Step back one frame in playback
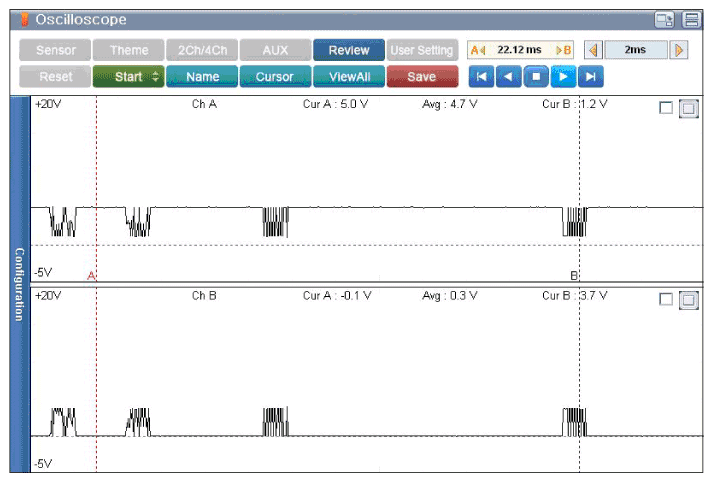Viewport: 713px width, 482px height. pos(508,76)
